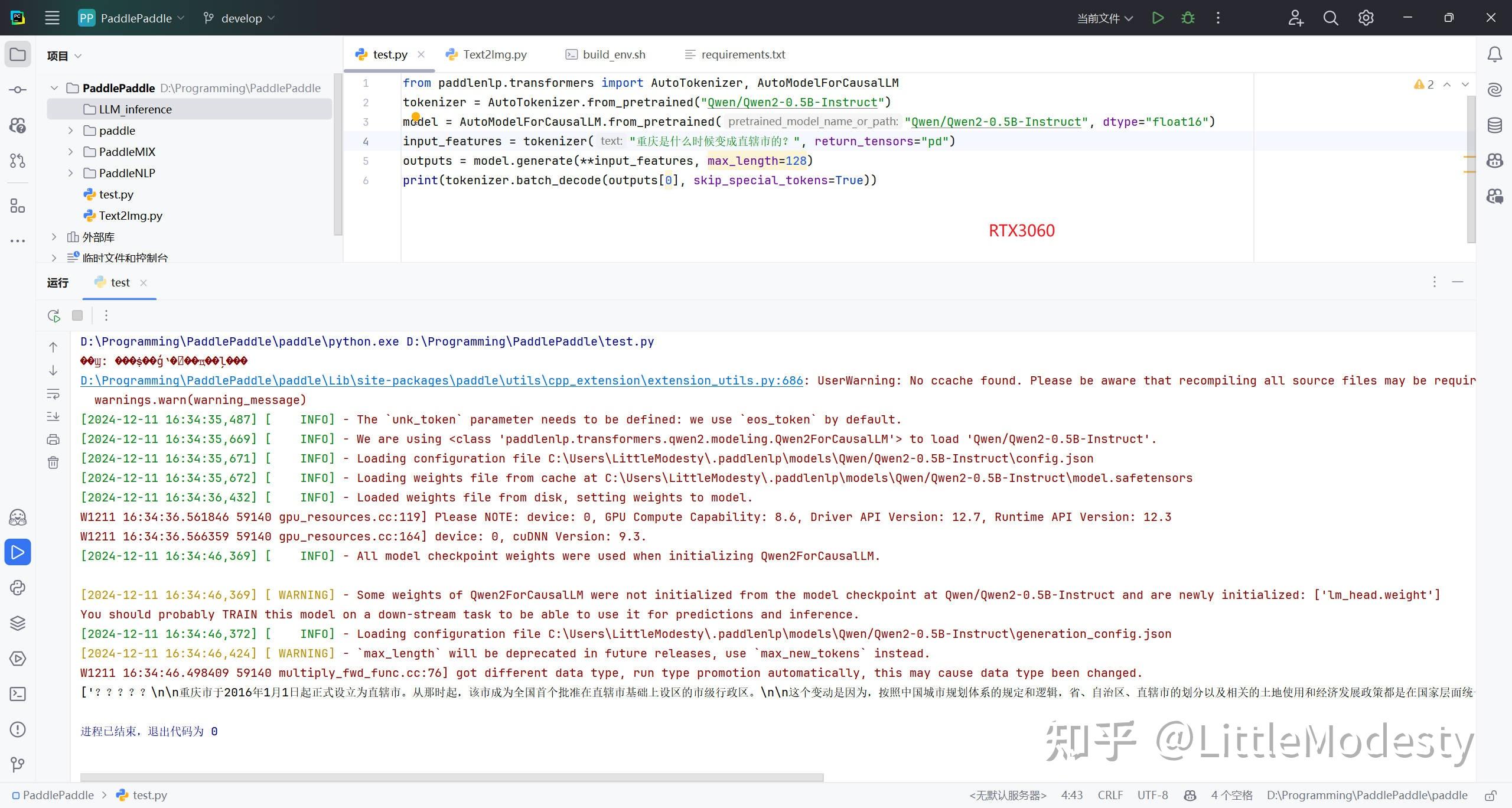This screenshot has width=1512, height=808.
Task: Run the current file with the green play icon
Action: pyautogui.click(x=1158, y=18)
